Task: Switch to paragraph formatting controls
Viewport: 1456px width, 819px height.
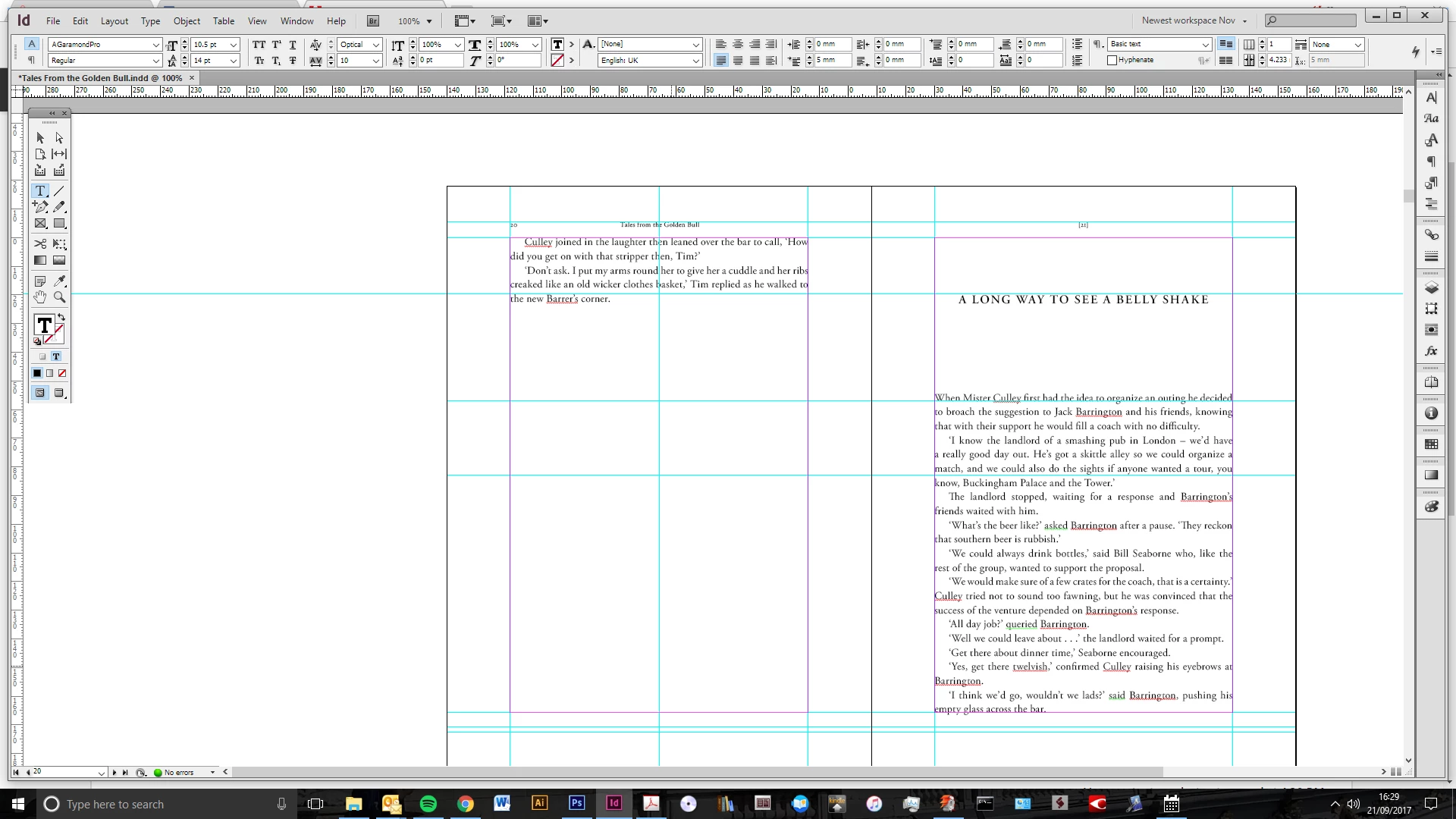Action: [x=31, y=60]
